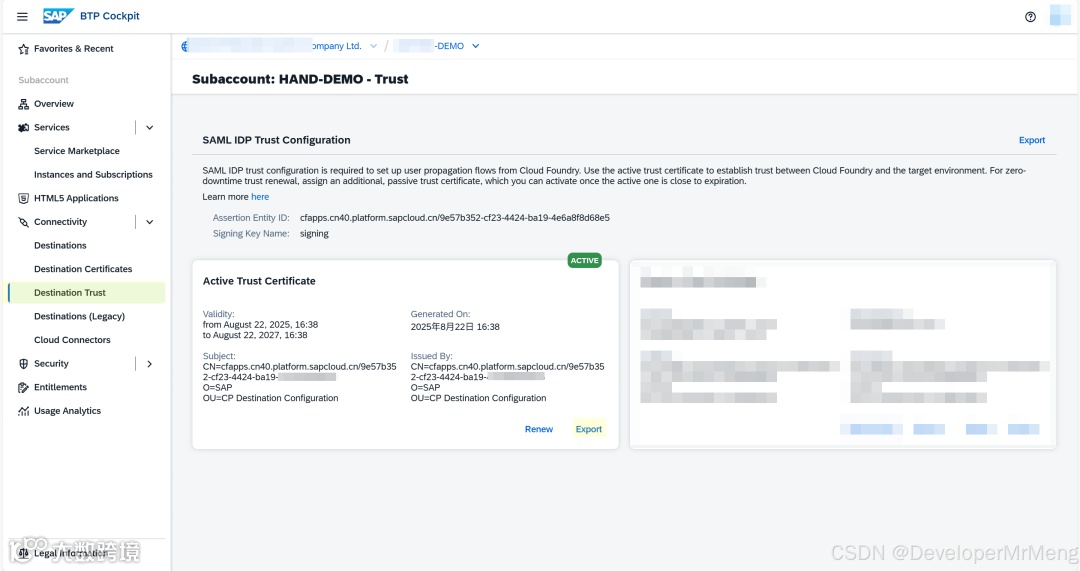
Task: Open Favorites & Recent
Action: (x=74, y=49)
